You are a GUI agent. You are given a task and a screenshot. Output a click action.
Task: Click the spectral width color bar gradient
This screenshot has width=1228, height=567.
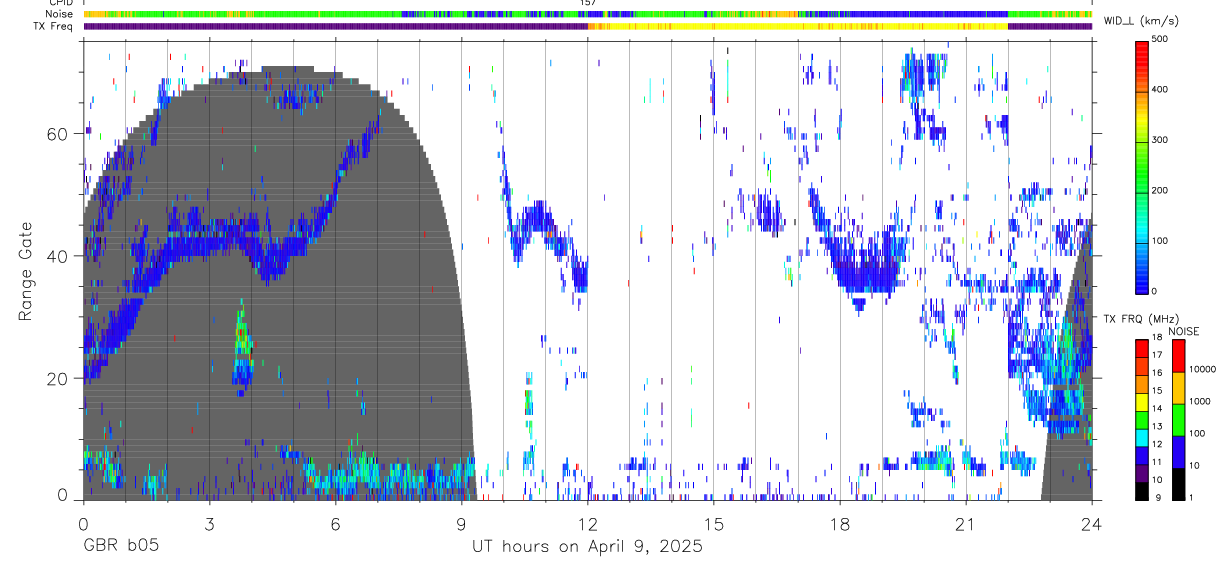coord(1143,166)
